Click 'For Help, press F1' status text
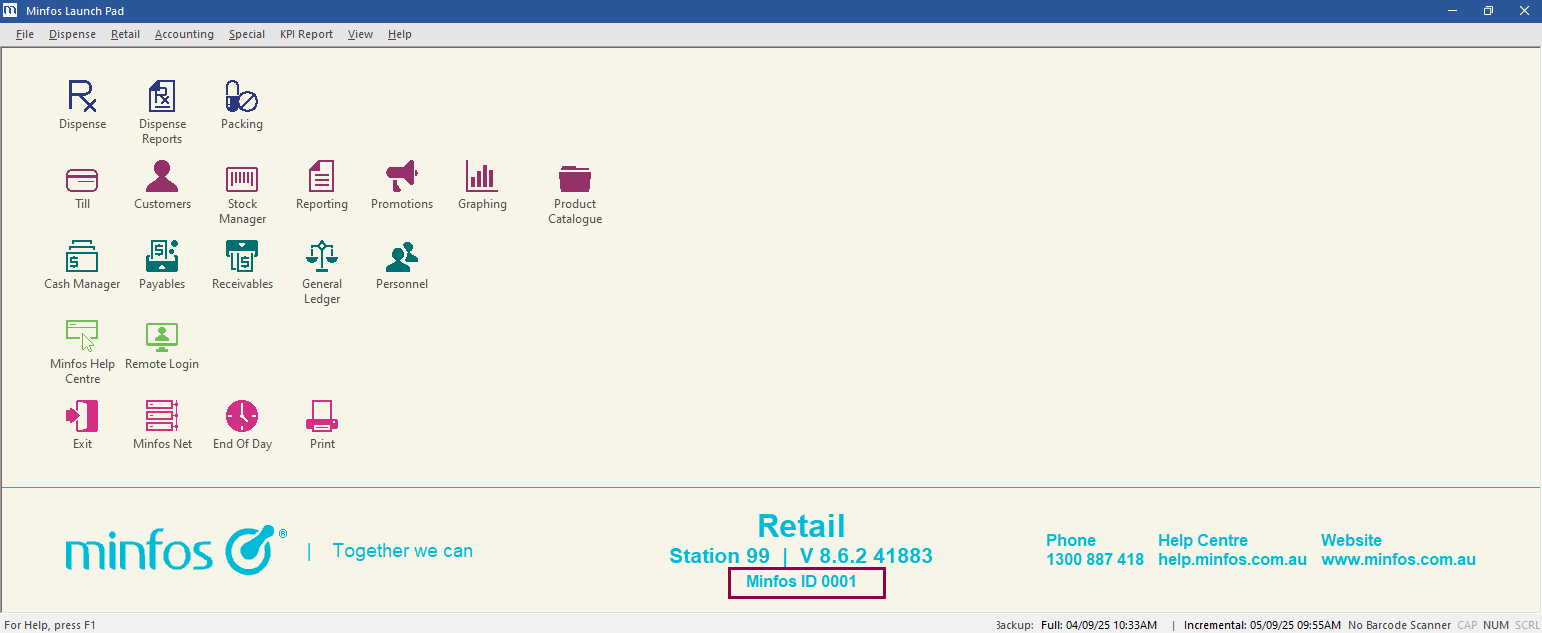This screenshot has height=633, width=1542. coord(50,625)
